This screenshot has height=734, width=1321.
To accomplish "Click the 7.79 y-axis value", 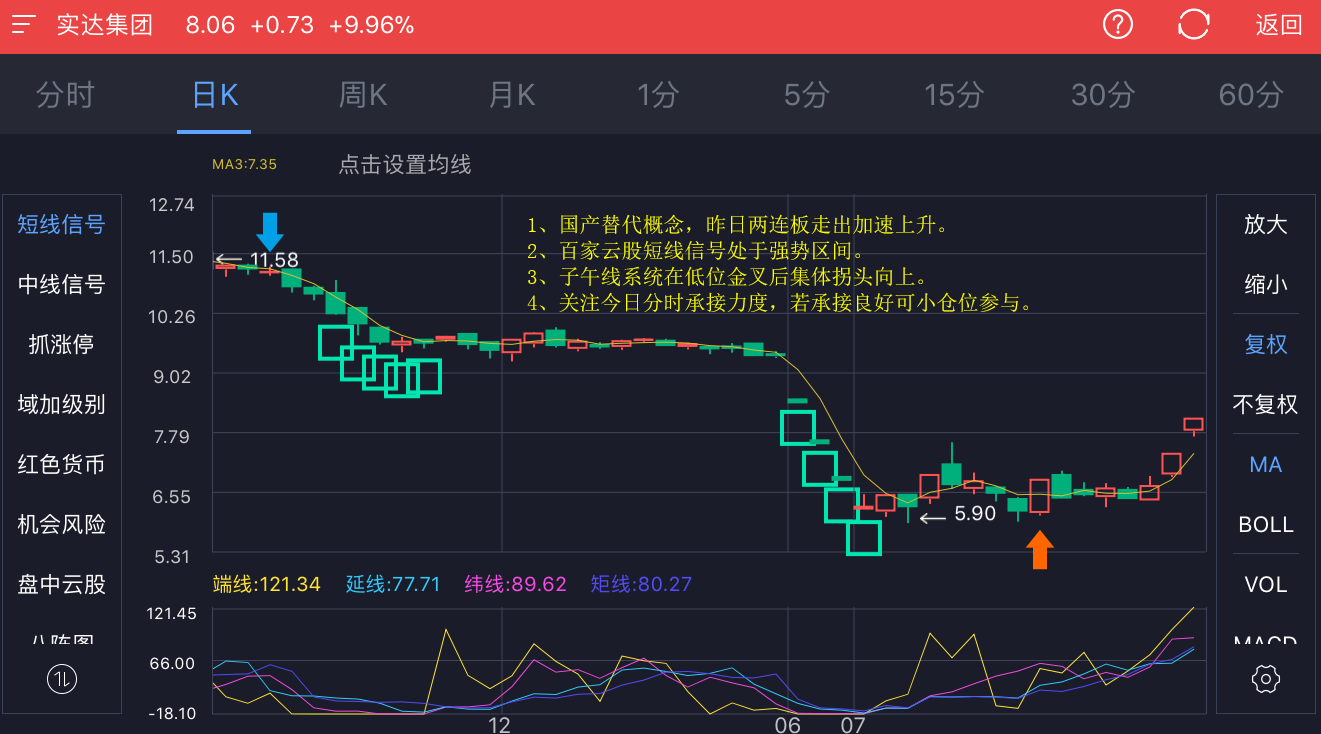I will point(171,436).
